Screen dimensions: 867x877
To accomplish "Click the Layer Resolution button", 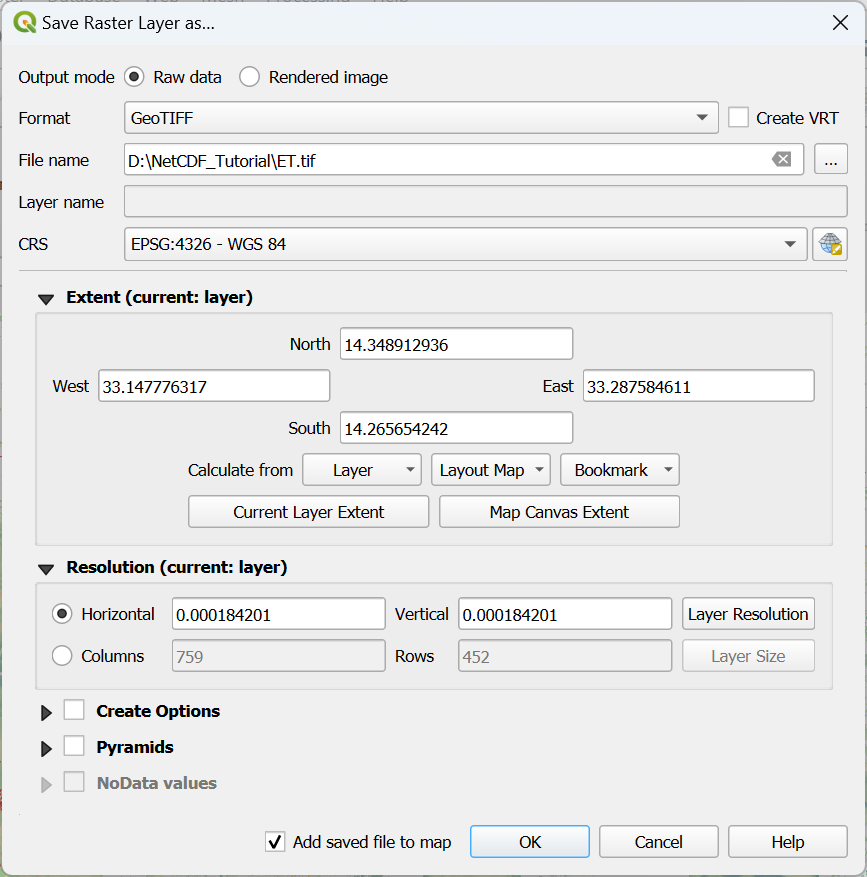I will pyautogui.click(x=748, y=614).
